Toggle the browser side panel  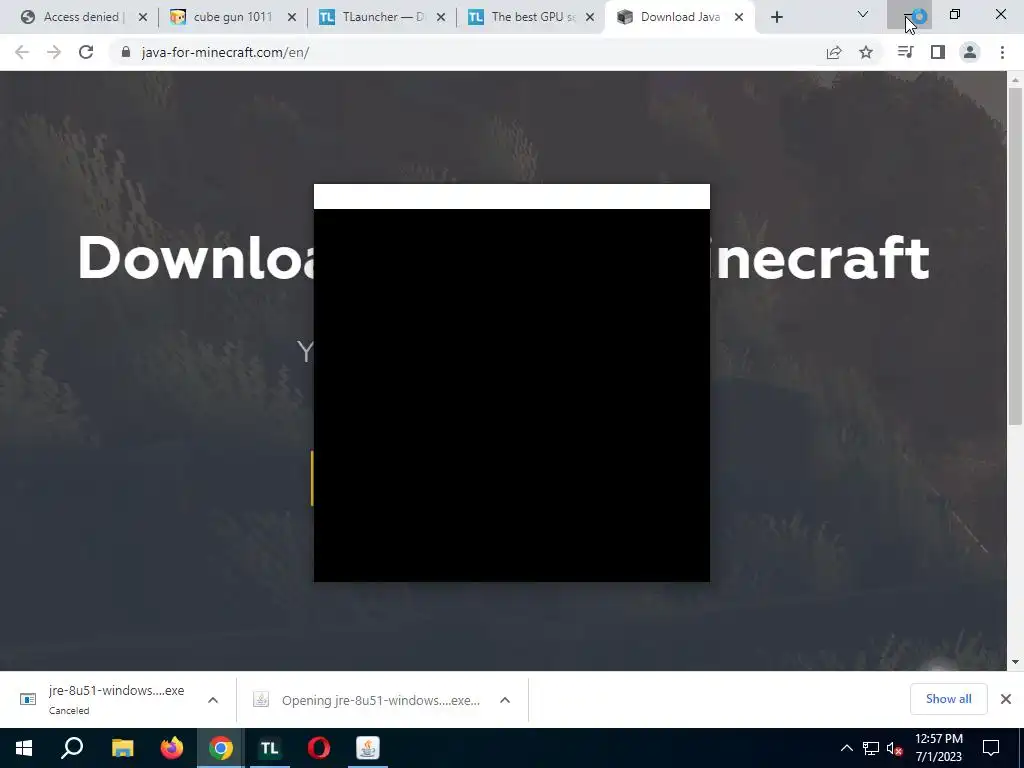coord(938,52)
